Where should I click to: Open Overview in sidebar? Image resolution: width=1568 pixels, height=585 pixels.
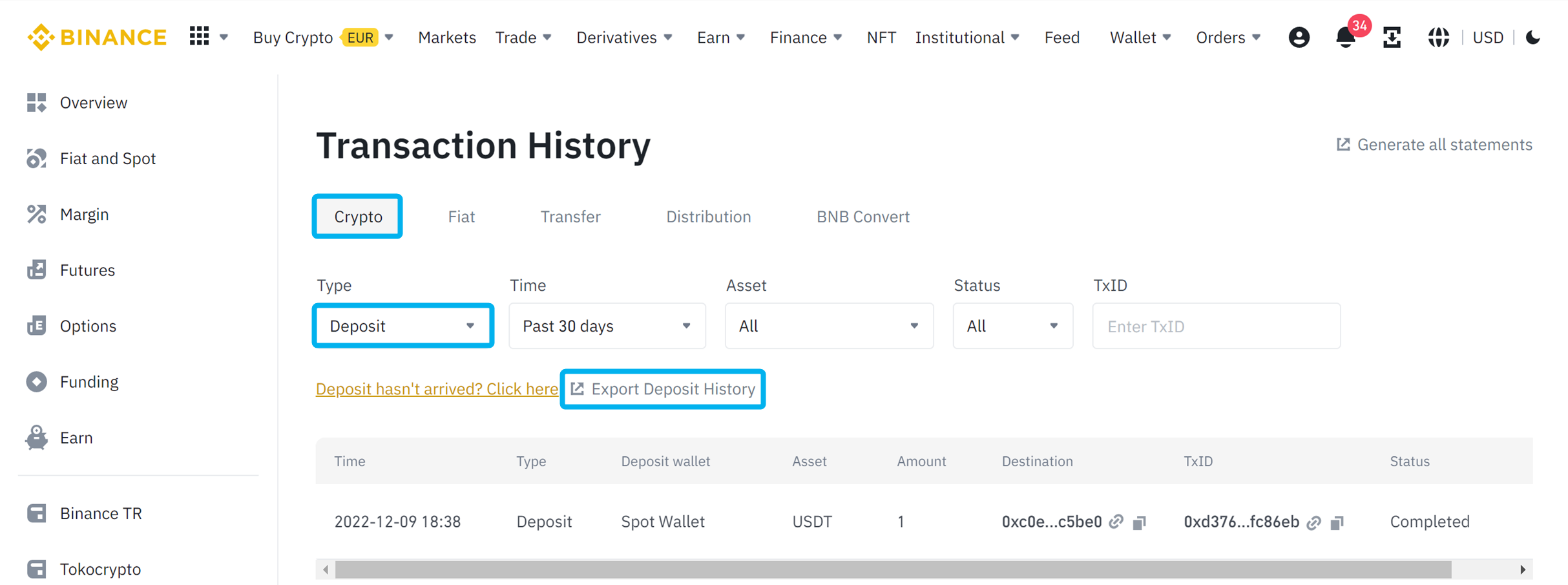94,103
